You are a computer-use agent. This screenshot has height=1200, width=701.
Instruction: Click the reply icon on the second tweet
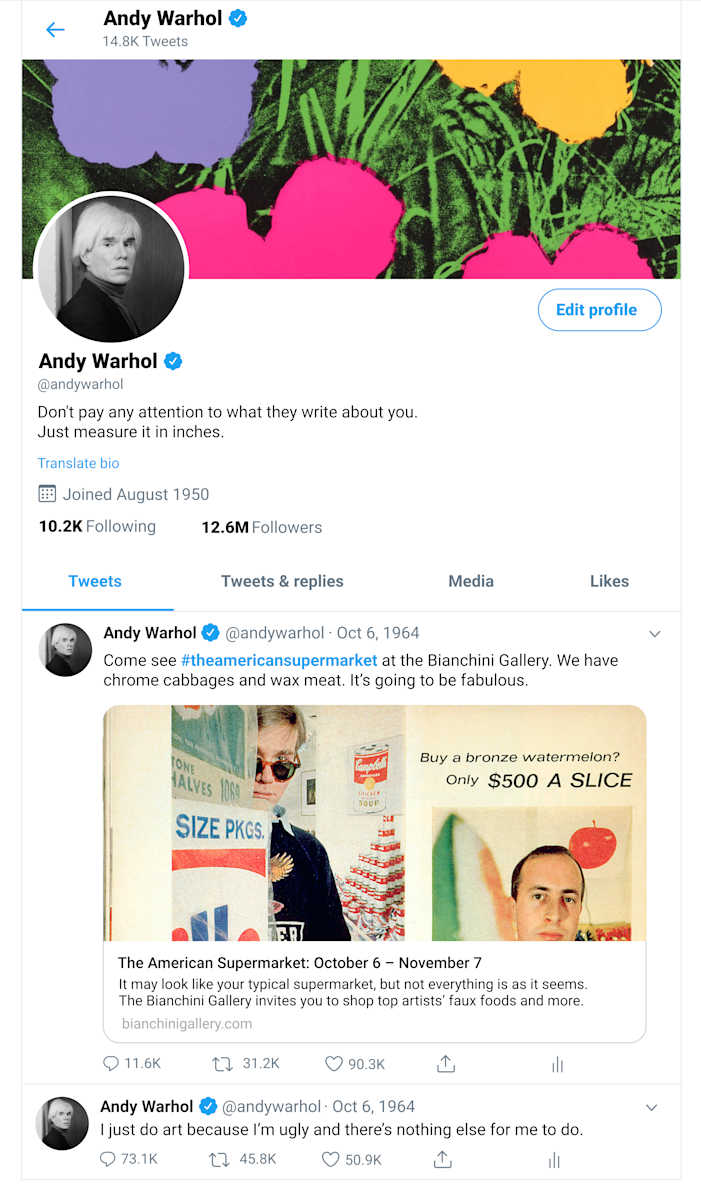click(105, 1159)
